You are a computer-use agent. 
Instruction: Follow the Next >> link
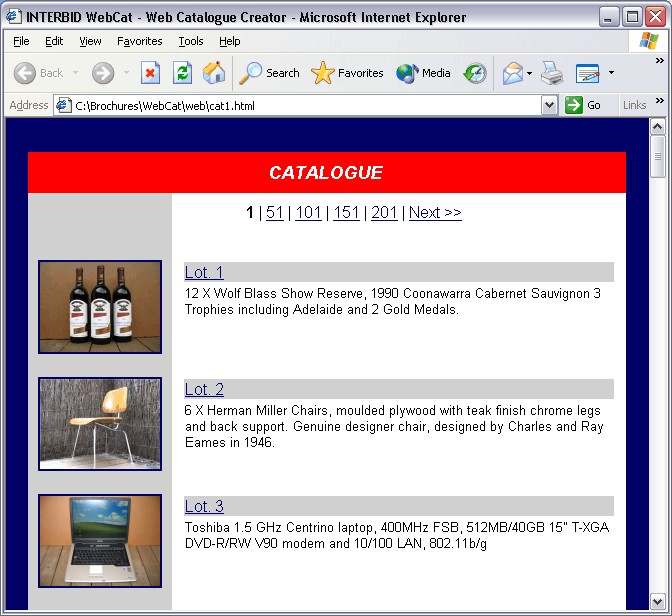coord(435,213)
